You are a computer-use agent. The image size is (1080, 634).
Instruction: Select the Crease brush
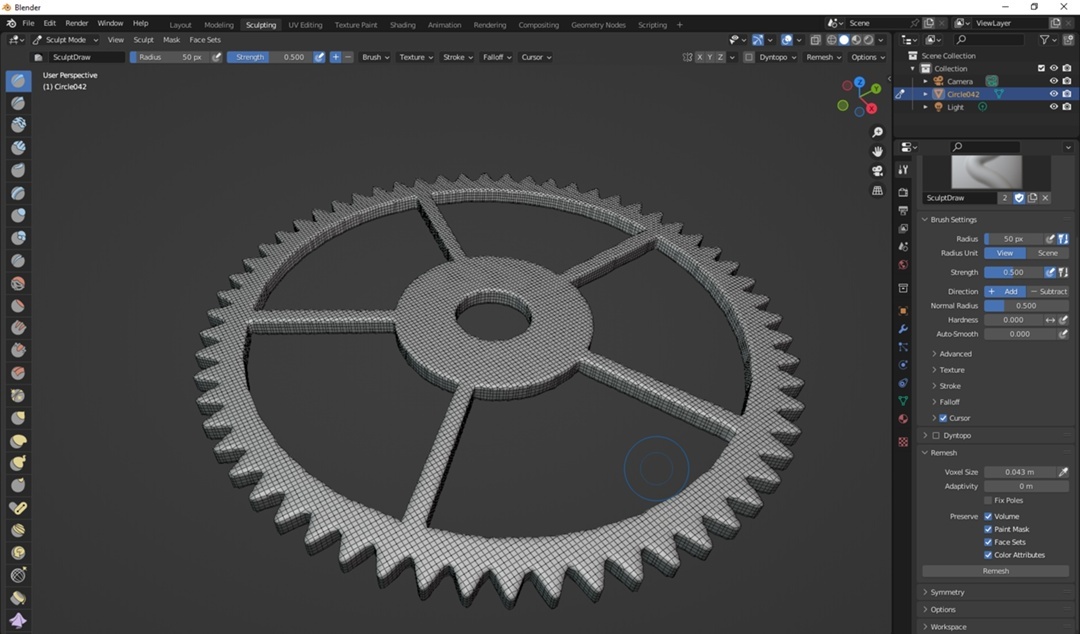(x=19, y=260)
